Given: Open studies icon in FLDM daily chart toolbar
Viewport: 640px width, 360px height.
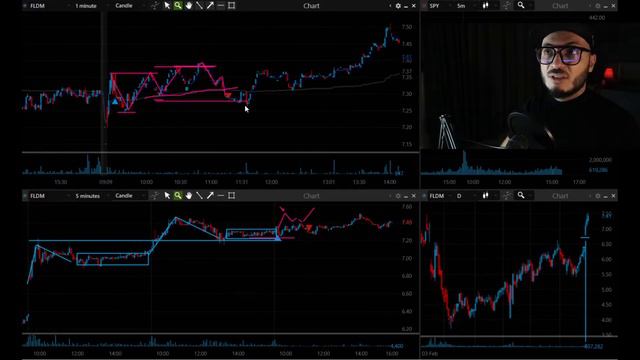Looking at the screenshot, I should pos(507,196).
